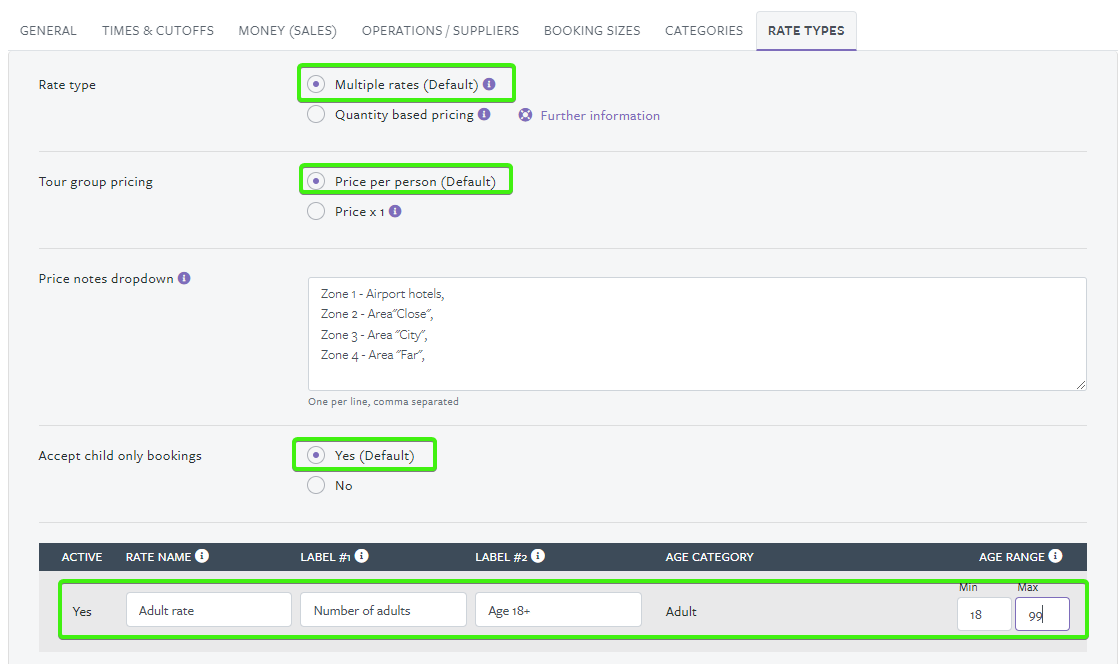Screen dimensions: 1120x664
Task: Click the Max age field showing 99
Action: [1042, 614]
